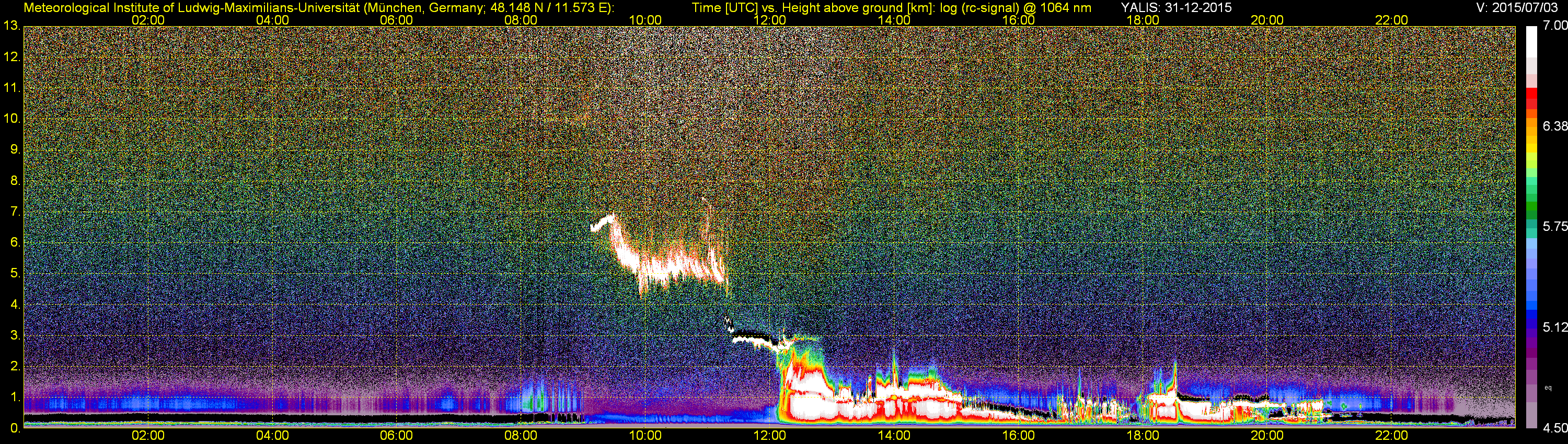Click the 12. height axis label
The image size is (1568, 444).
(11, 57)
